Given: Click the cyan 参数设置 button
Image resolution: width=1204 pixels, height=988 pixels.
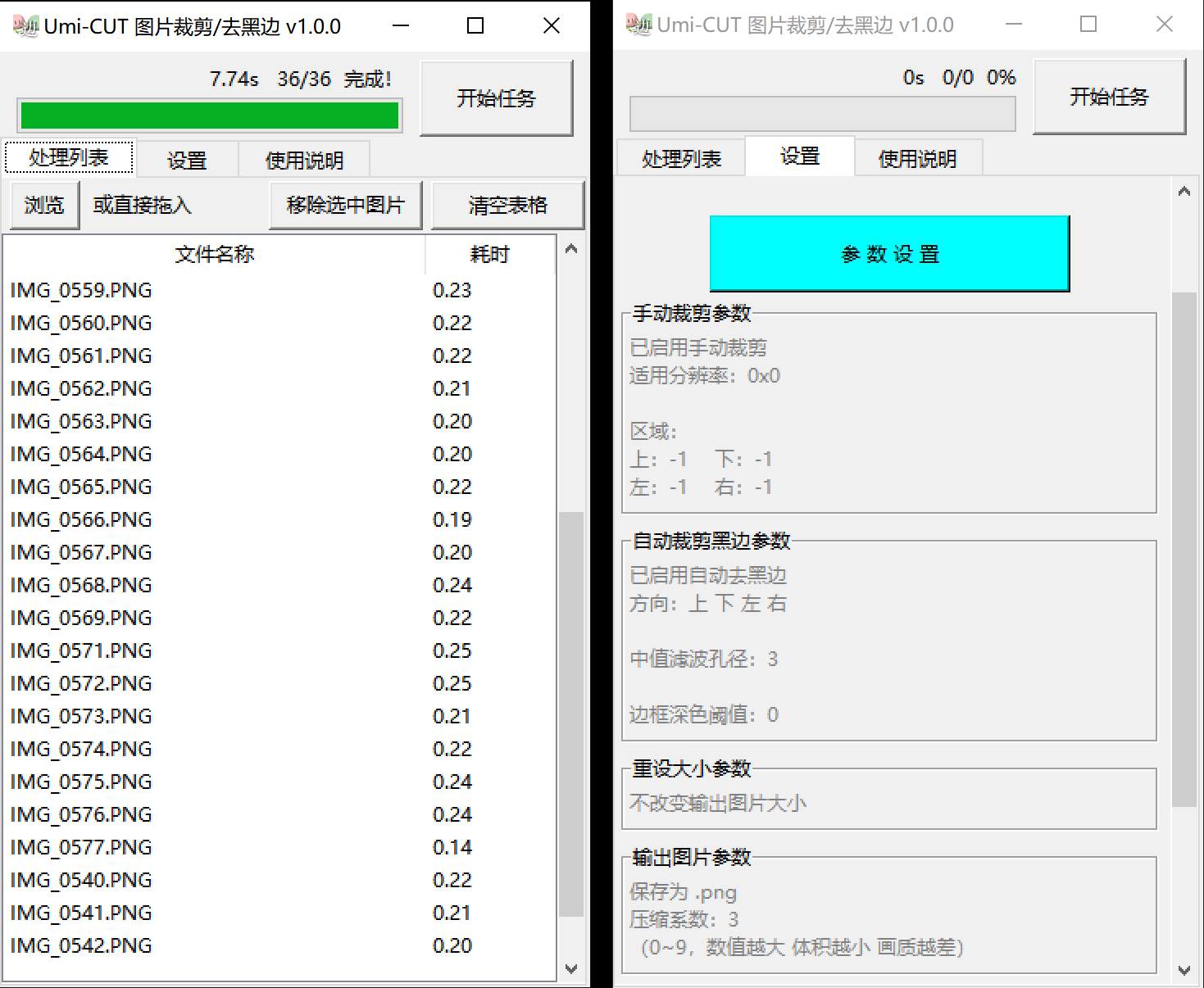Looking at the screenshot, I should 888,254.
